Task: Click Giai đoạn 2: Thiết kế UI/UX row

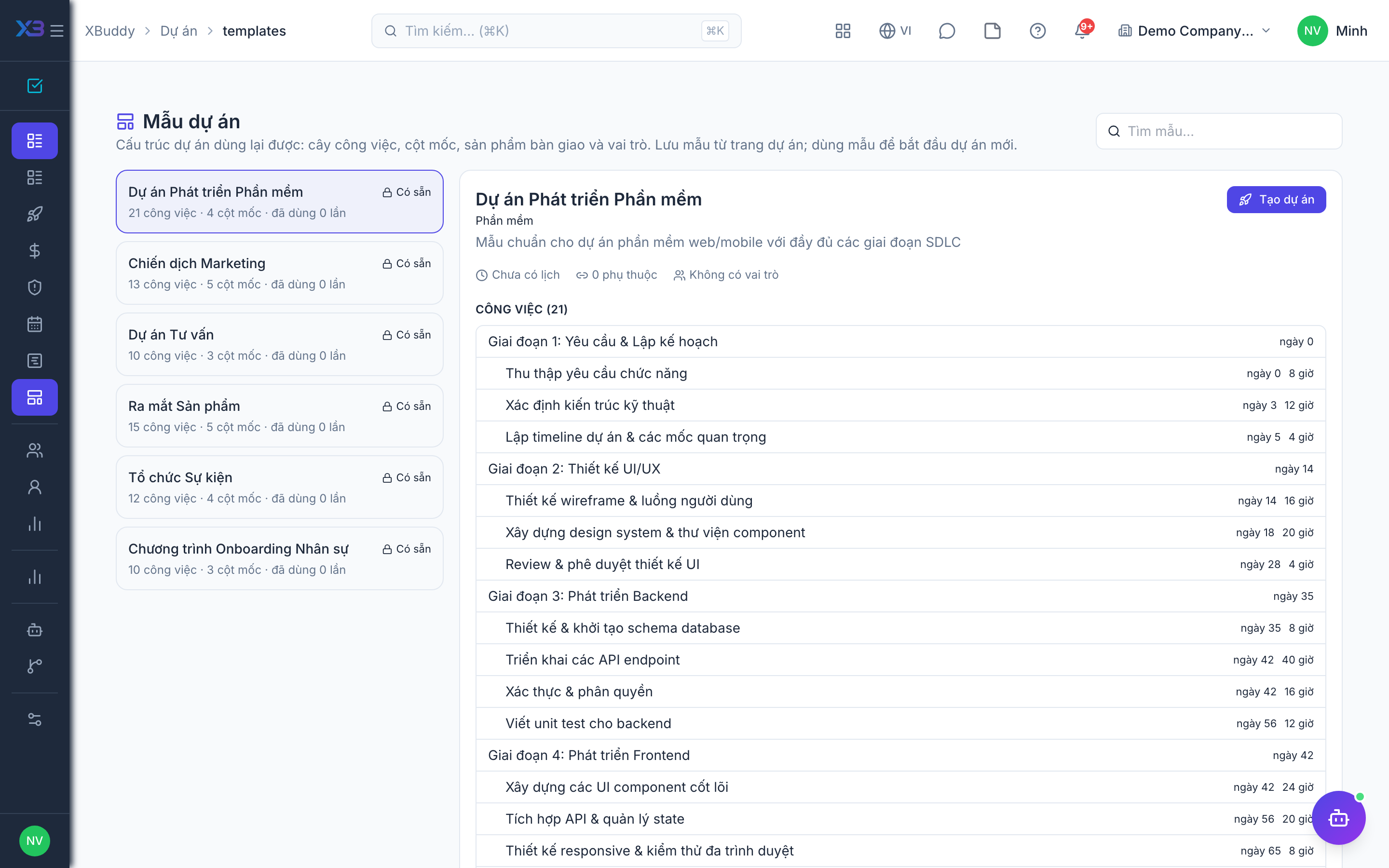Action: click(x=900, y=469)
